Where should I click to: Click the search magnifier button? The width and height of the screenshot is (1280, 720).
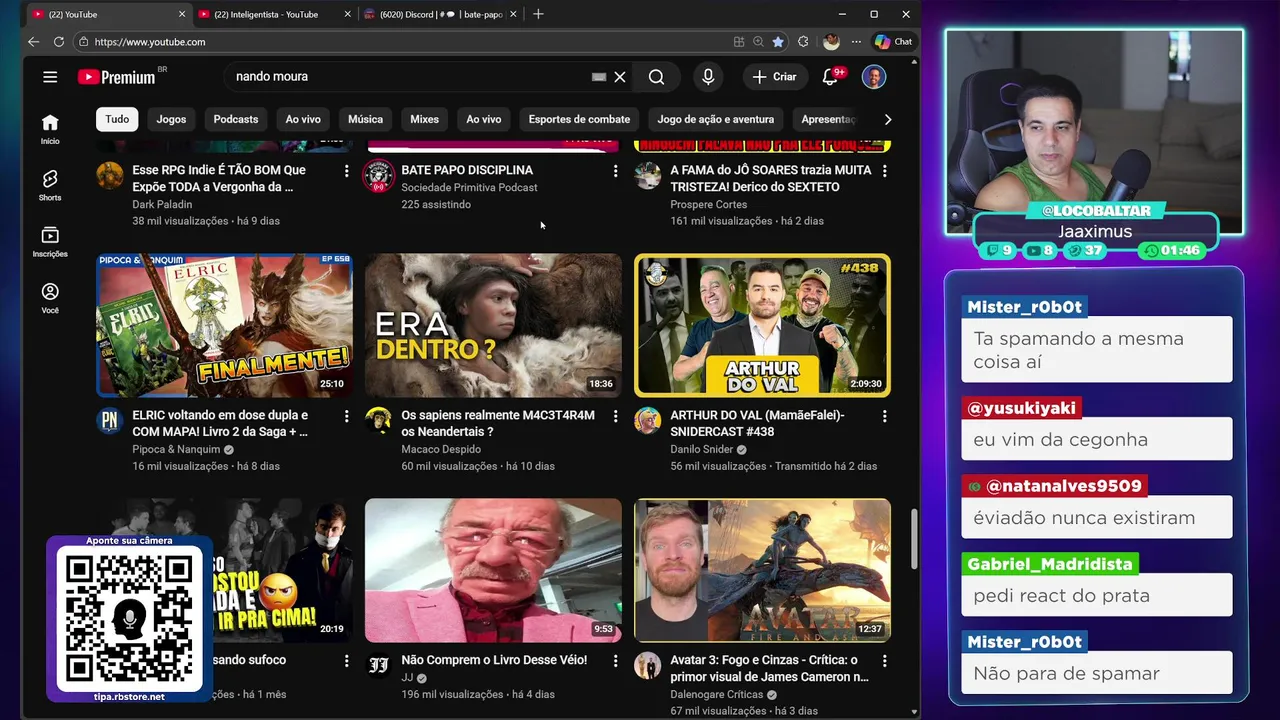[x=656, y=76]
